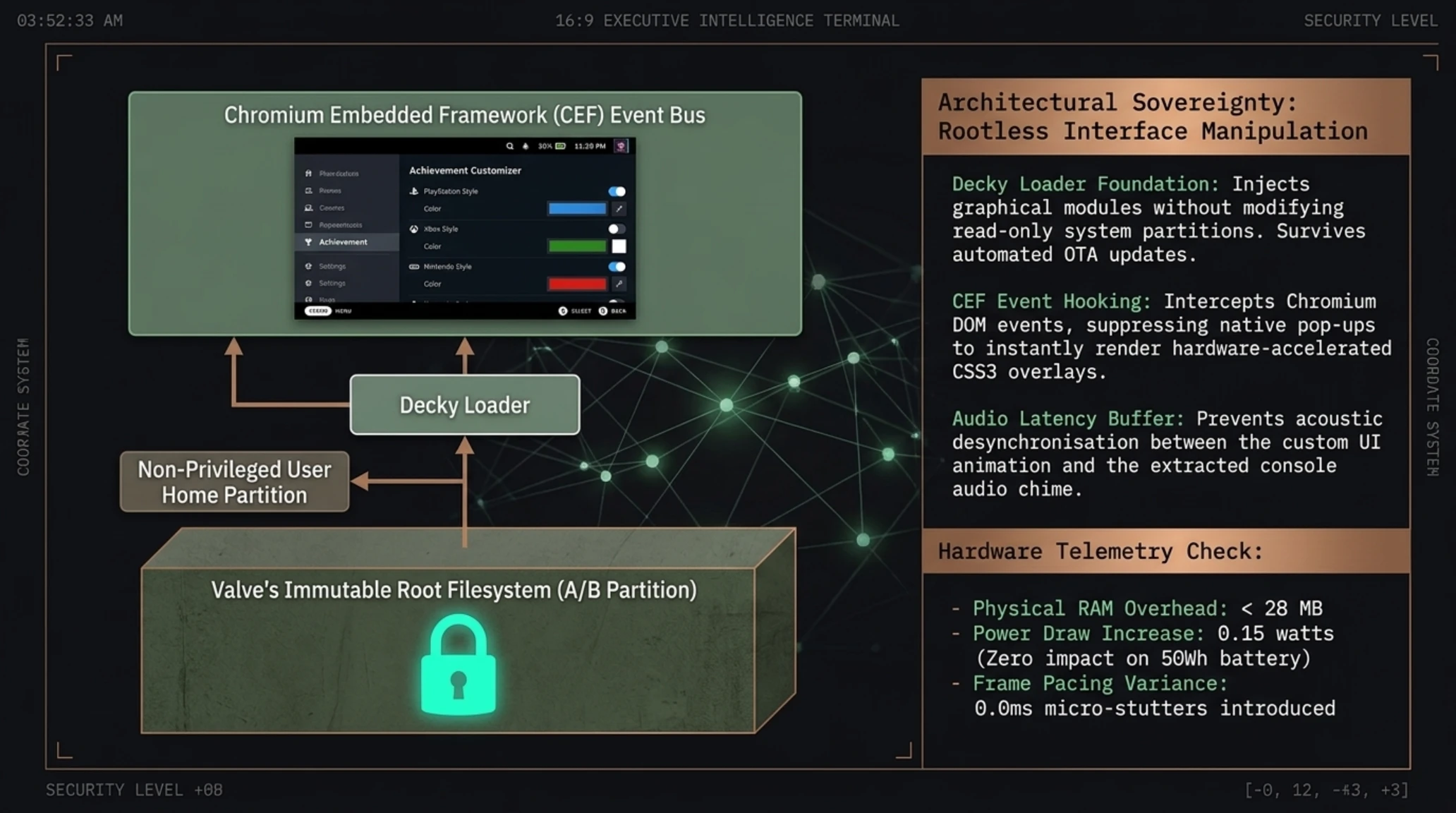Viewport: 1456px width, 813px height.
Task: Click the Power Draw Increase line
Action: tap(1143, 633)
